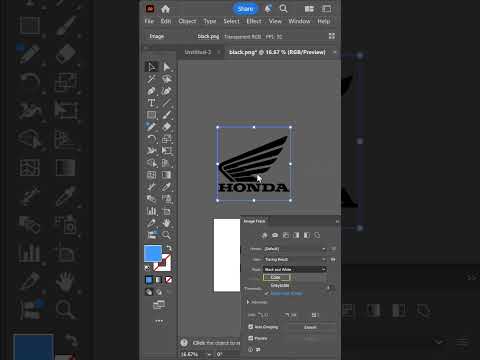Click the blue Share button
The image size is (480, 360).
[245, 9]
